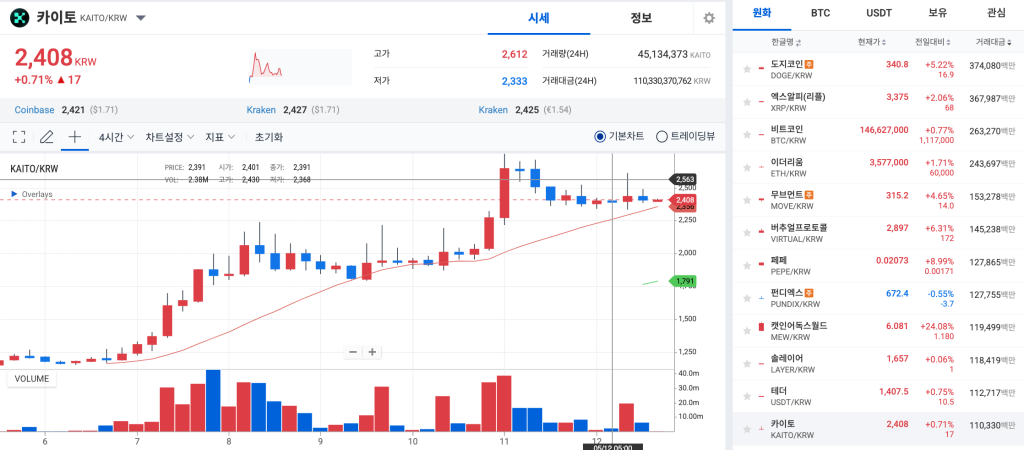The image size is (1024, 450).
Task: Toggle 페페 favorite star
Action: [748, 265]
